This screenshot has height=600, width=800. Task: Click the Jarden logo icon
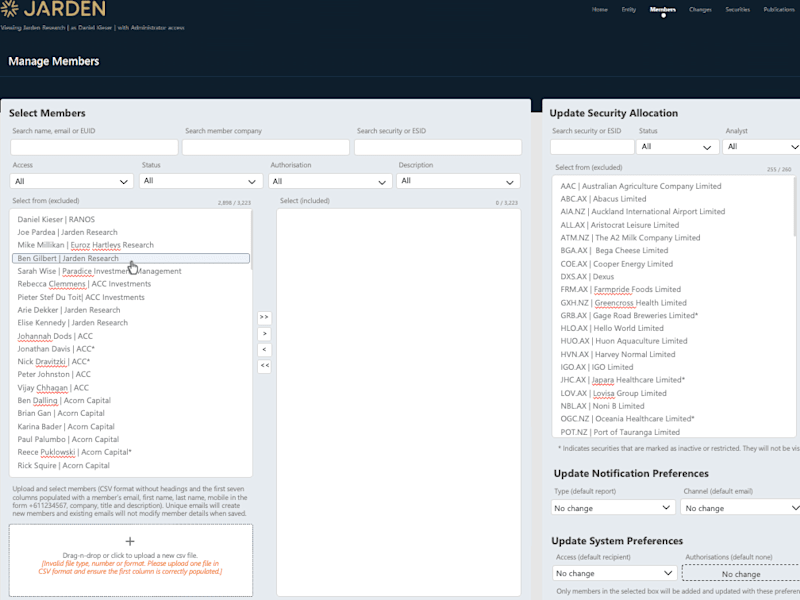pos(9,8)
